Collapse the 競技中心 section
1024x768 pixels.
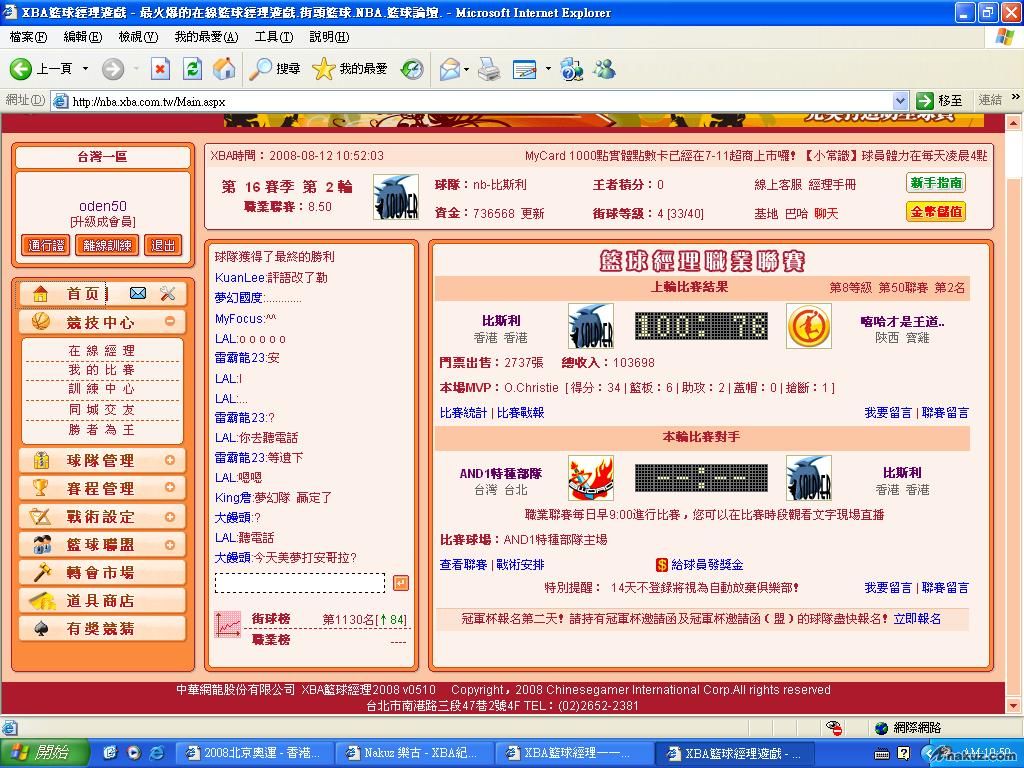(x=170, y=321)
